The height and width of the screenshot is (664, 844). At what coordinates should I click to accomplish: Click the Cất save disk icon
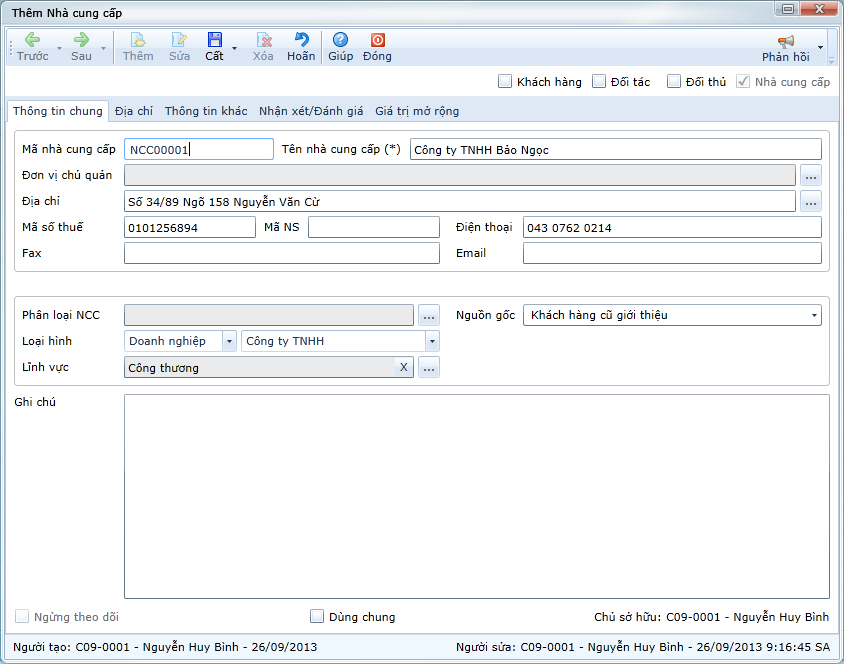(214, 40)
